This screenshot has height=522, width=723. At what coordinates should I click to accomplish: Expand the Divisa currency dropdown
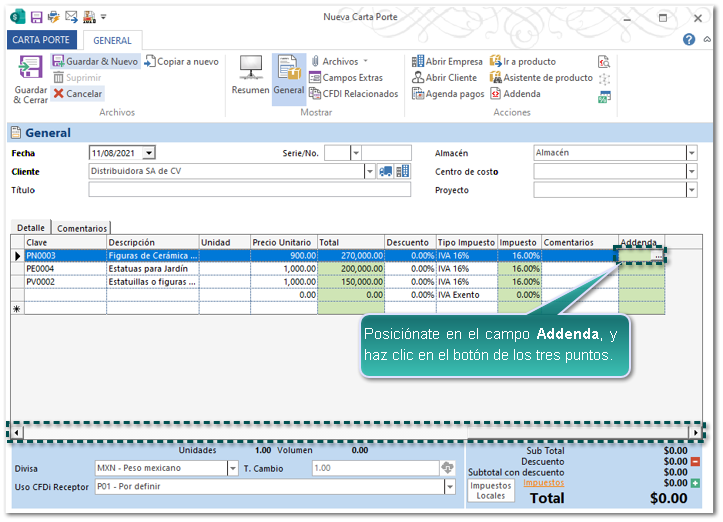pos(232,468)
